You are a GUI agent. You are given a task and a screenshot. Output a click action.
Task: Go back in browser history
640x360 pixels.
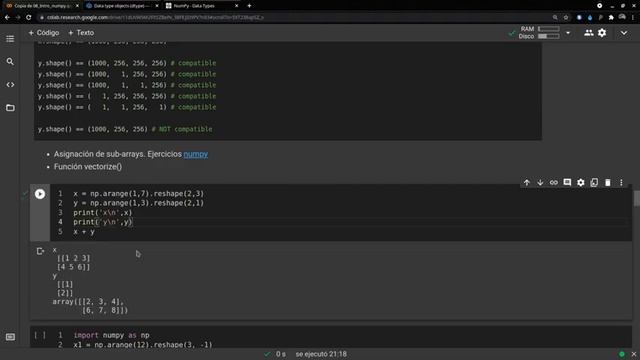coord(7,18)
